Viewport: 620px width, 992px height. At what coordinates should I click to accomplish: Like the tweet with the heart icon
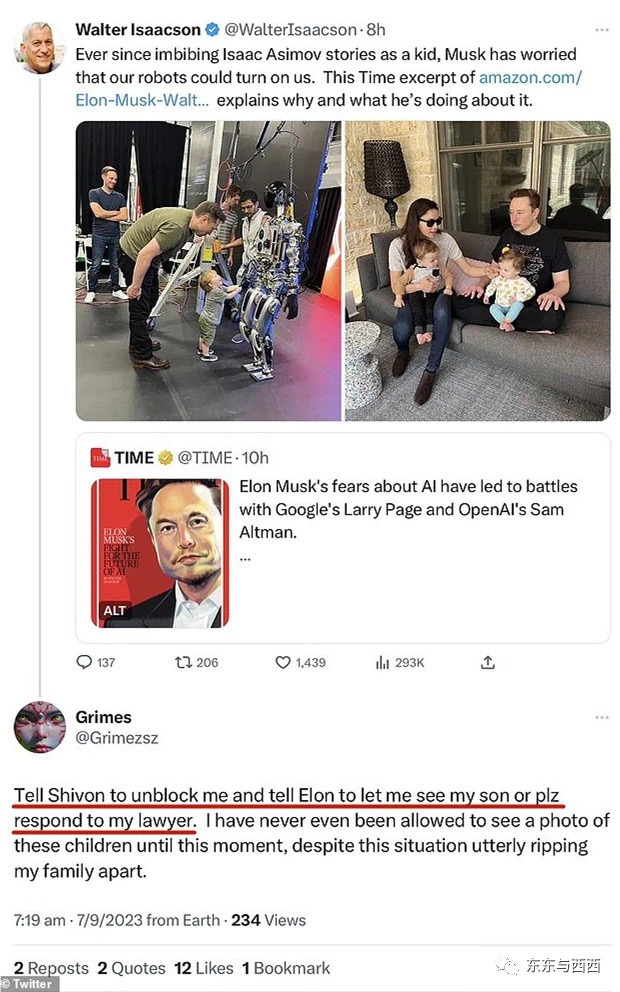point(283,662)
